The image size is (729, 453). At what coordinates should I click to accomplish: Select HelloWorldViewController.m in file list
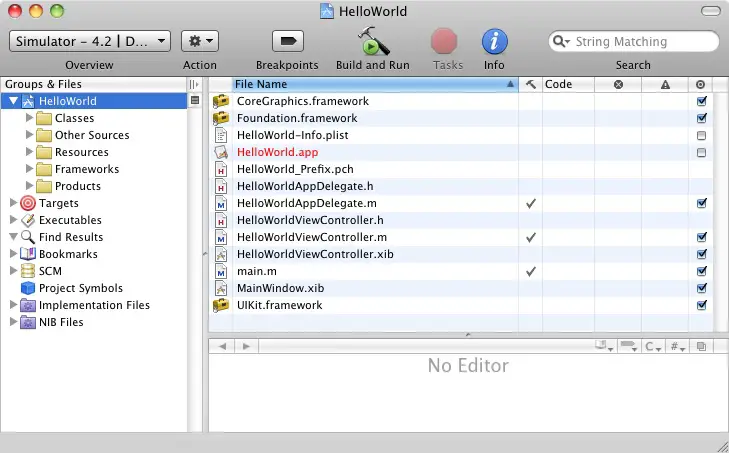(x=311, y=237)
